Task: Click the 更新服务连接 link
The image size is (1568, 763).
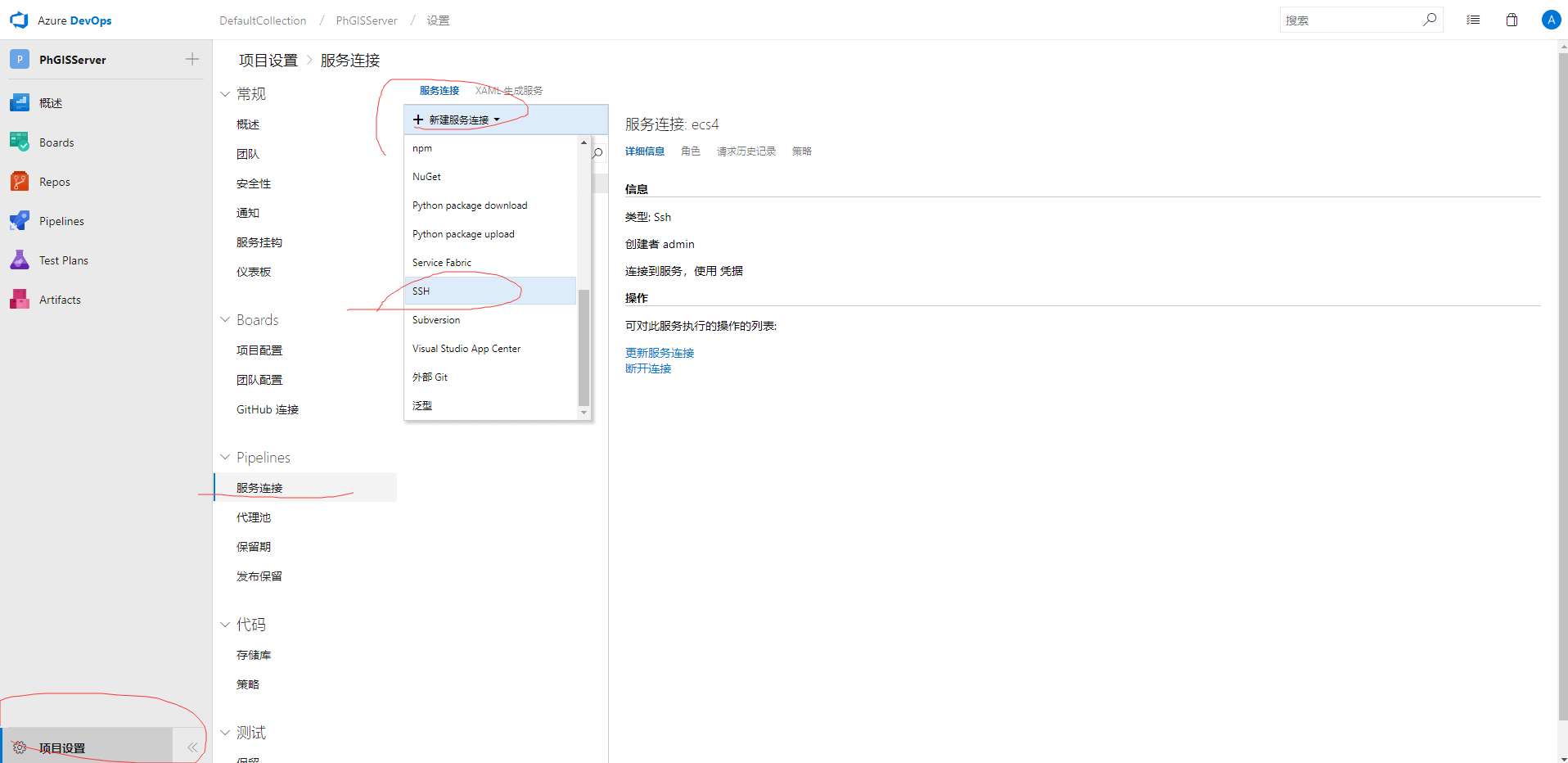Action: pos(660,353)
